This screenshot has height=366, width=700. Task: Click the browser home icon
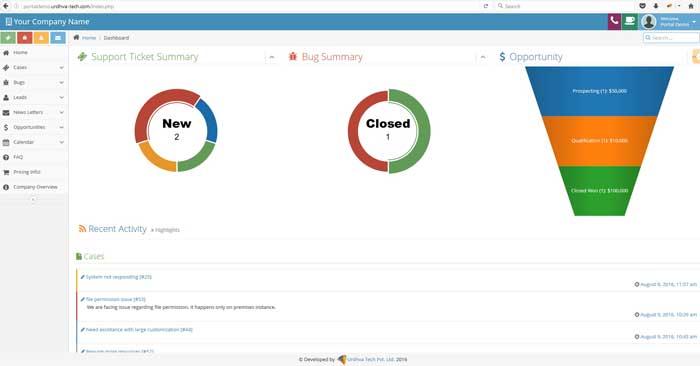(690, 6)
